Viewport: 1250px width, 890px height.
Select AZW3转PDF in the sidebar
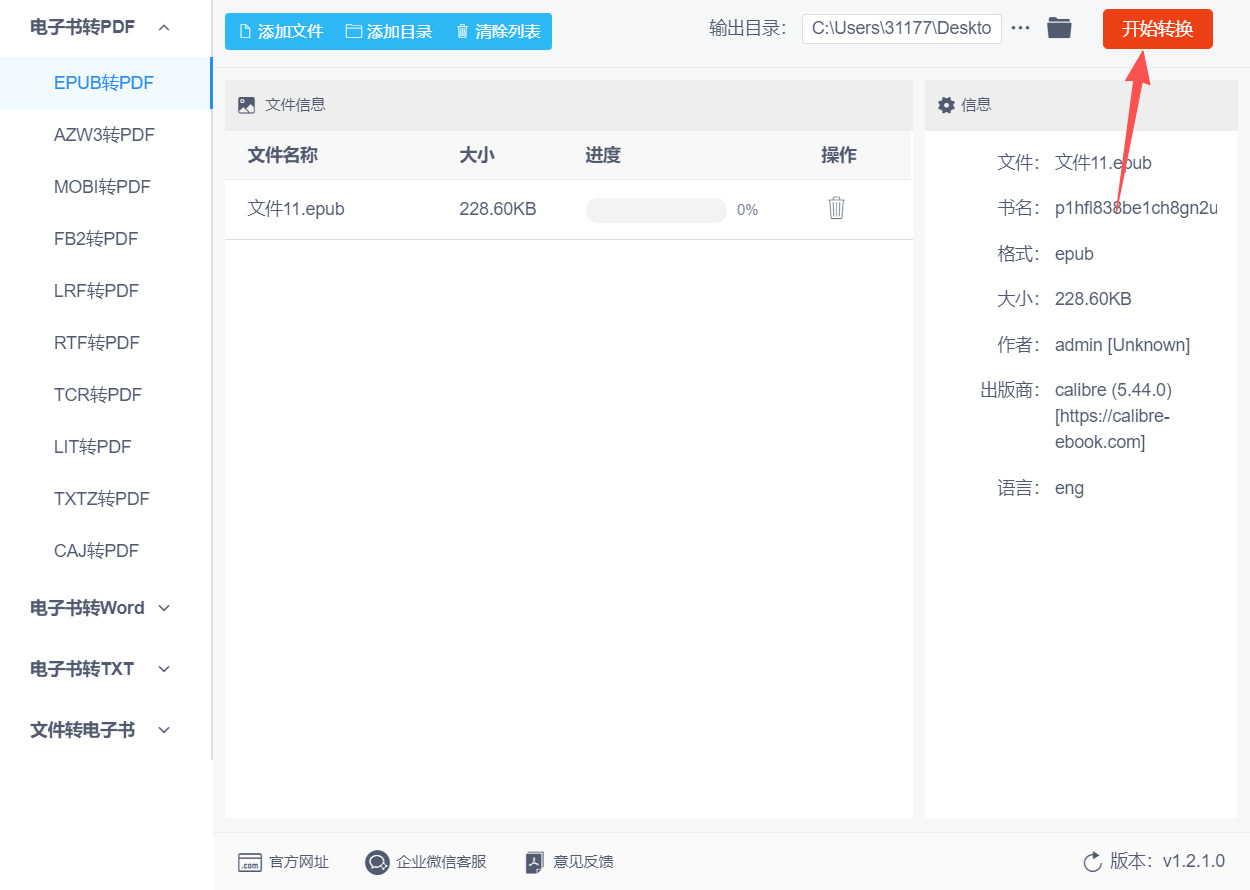(x=105, y=135)
